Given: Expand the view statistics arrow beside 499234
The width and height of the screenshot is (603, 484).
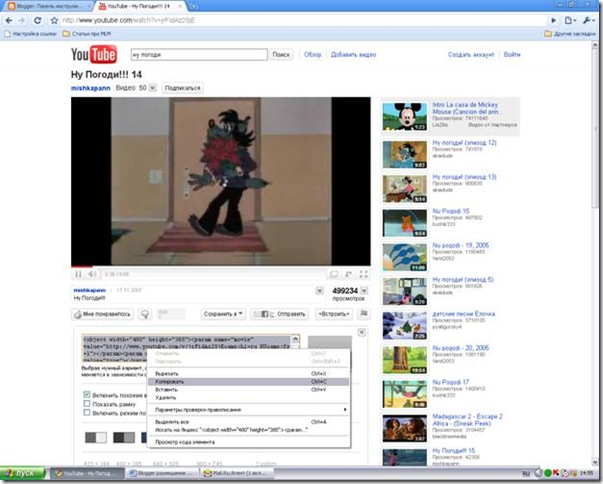Looking at the screenshot, I should [364, 291].
